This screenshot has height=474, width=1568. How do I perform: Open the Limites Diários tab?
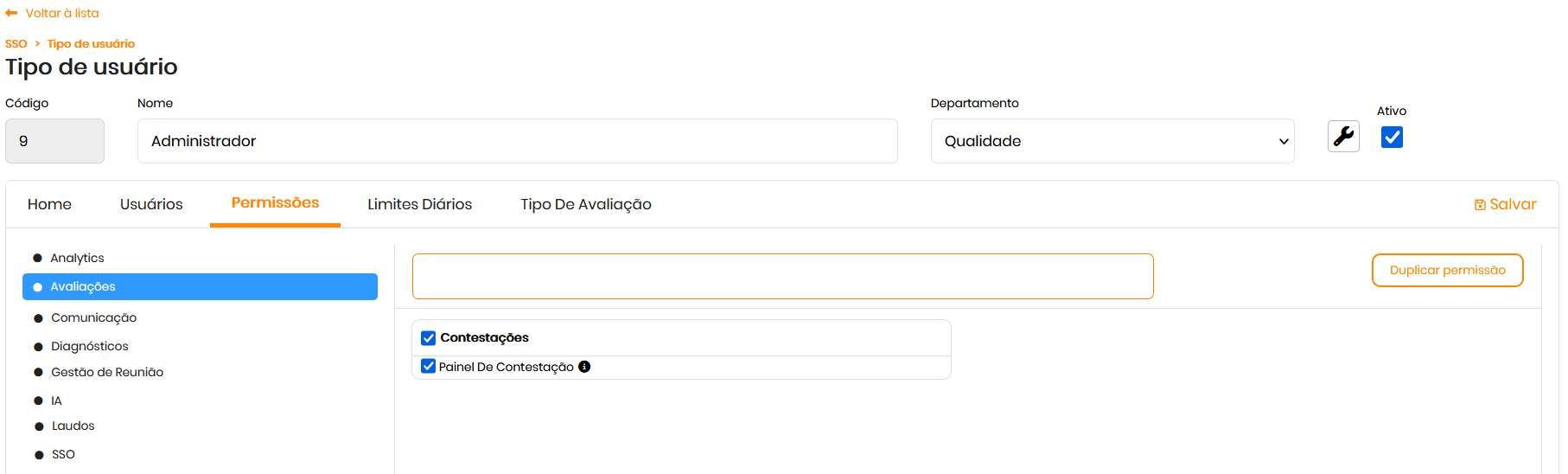(x=419, y=204)
